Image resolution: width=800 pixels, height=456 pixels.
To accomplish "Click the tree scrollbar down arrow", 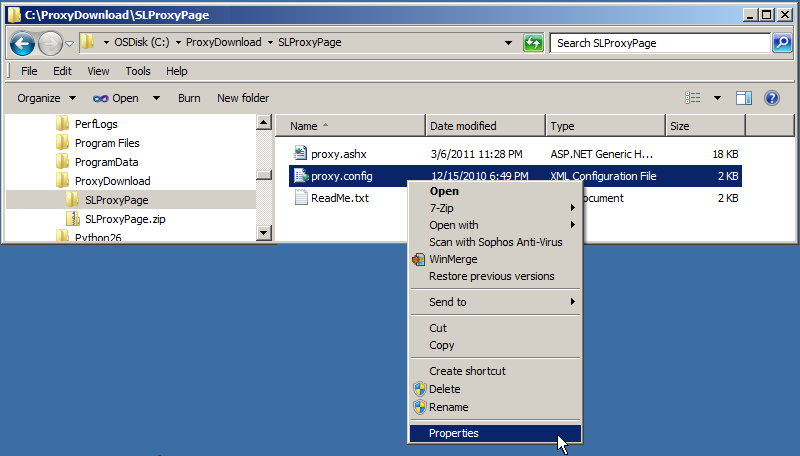I will [263, 233].
